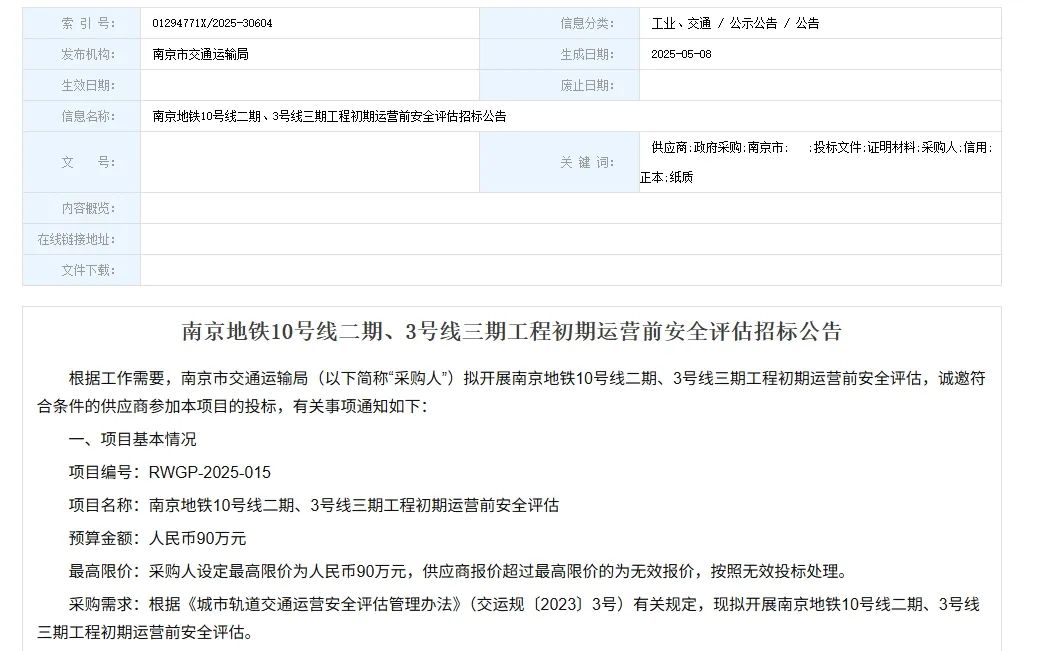Click the large announcement title heading
This screenshot has width=1043, height=651.
click(512, 331)
